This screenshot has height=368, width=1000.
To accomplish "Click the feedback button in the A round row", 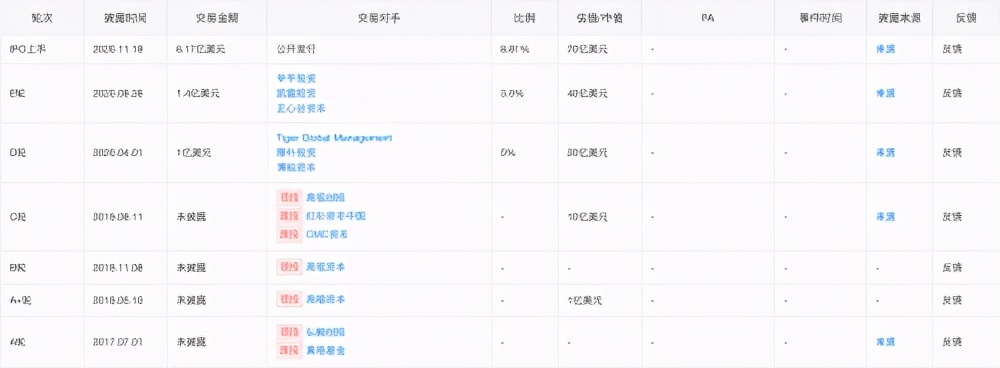I will click(952, 341).
